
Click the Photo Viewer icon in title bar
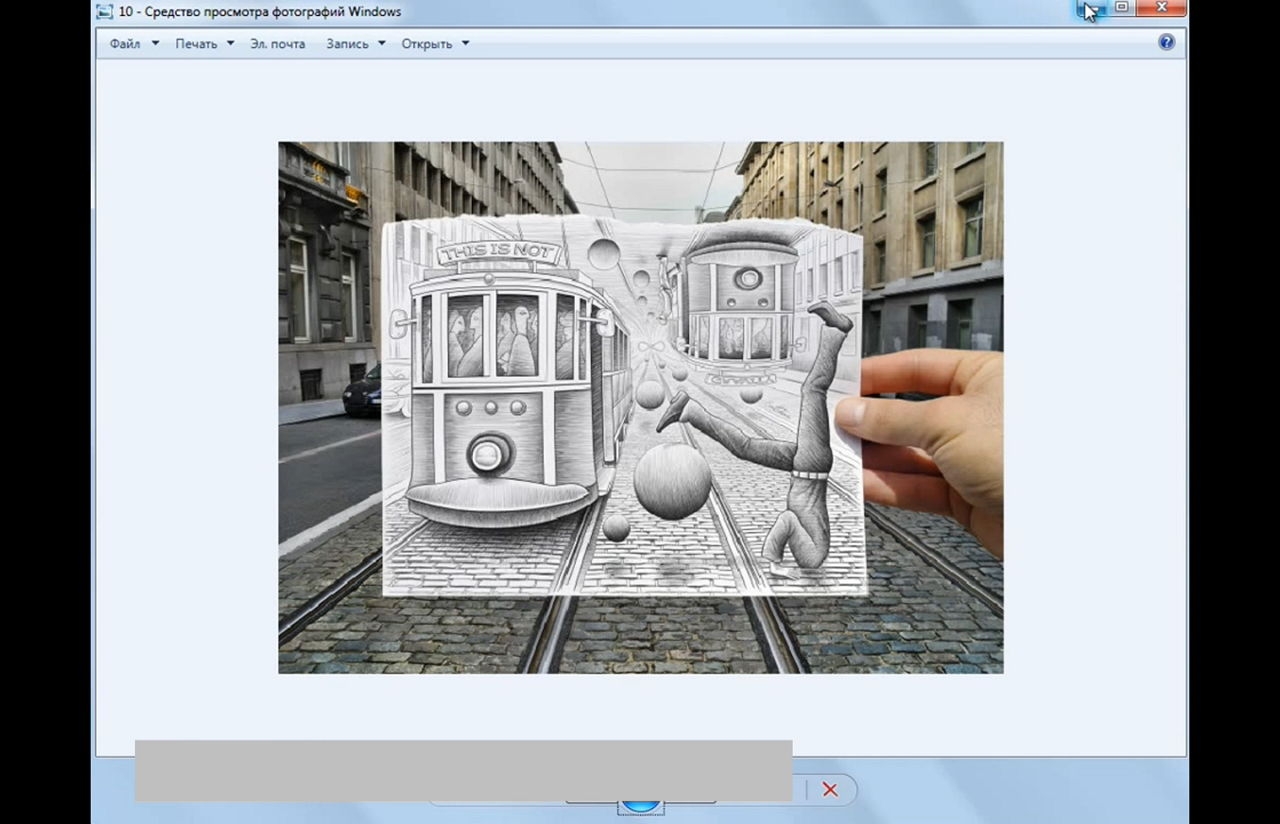click(x=105, y=12)
